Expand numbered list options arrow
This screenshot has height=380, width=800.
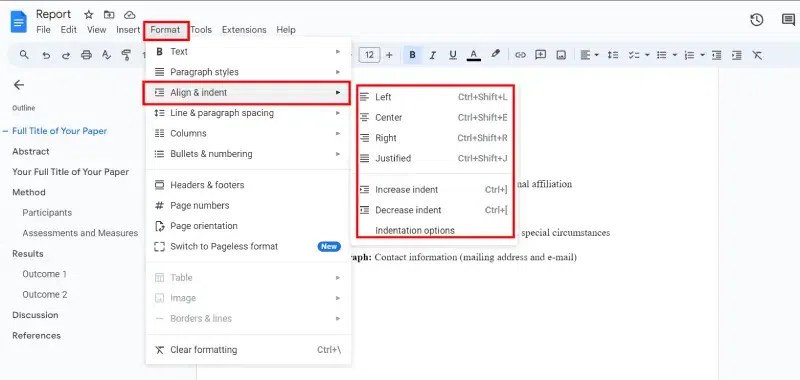(x=703, y=55)
